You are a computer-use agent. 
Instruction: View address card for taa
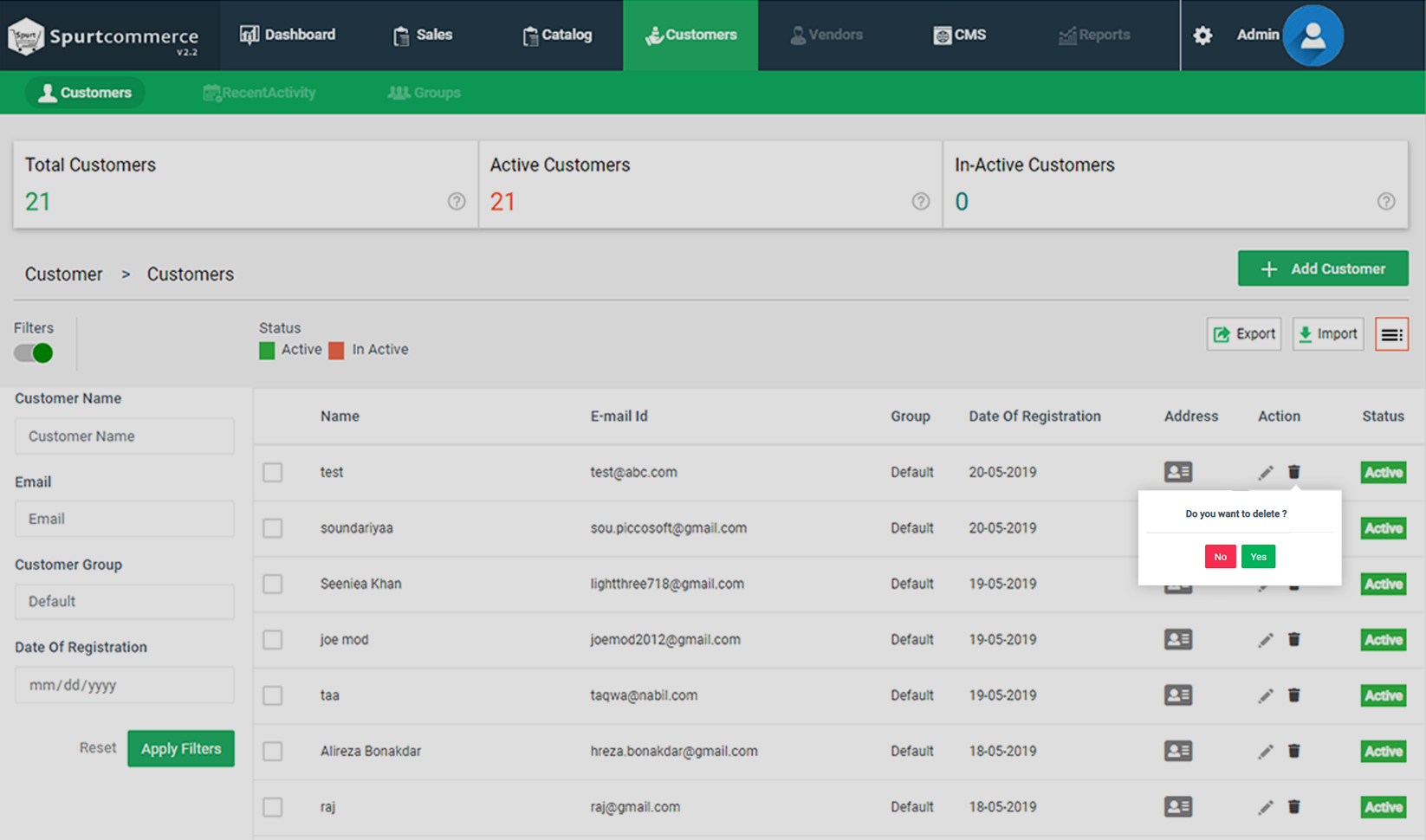1178,695
